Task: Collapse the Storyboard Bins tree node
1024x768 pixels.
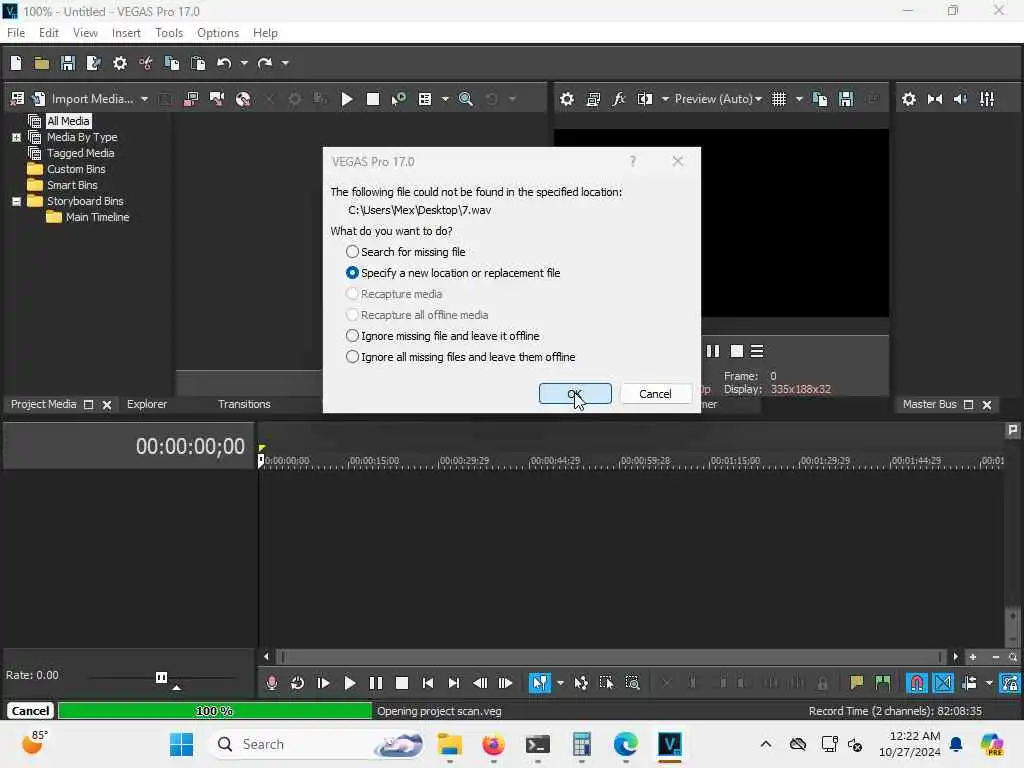Action: coord(16,201)
